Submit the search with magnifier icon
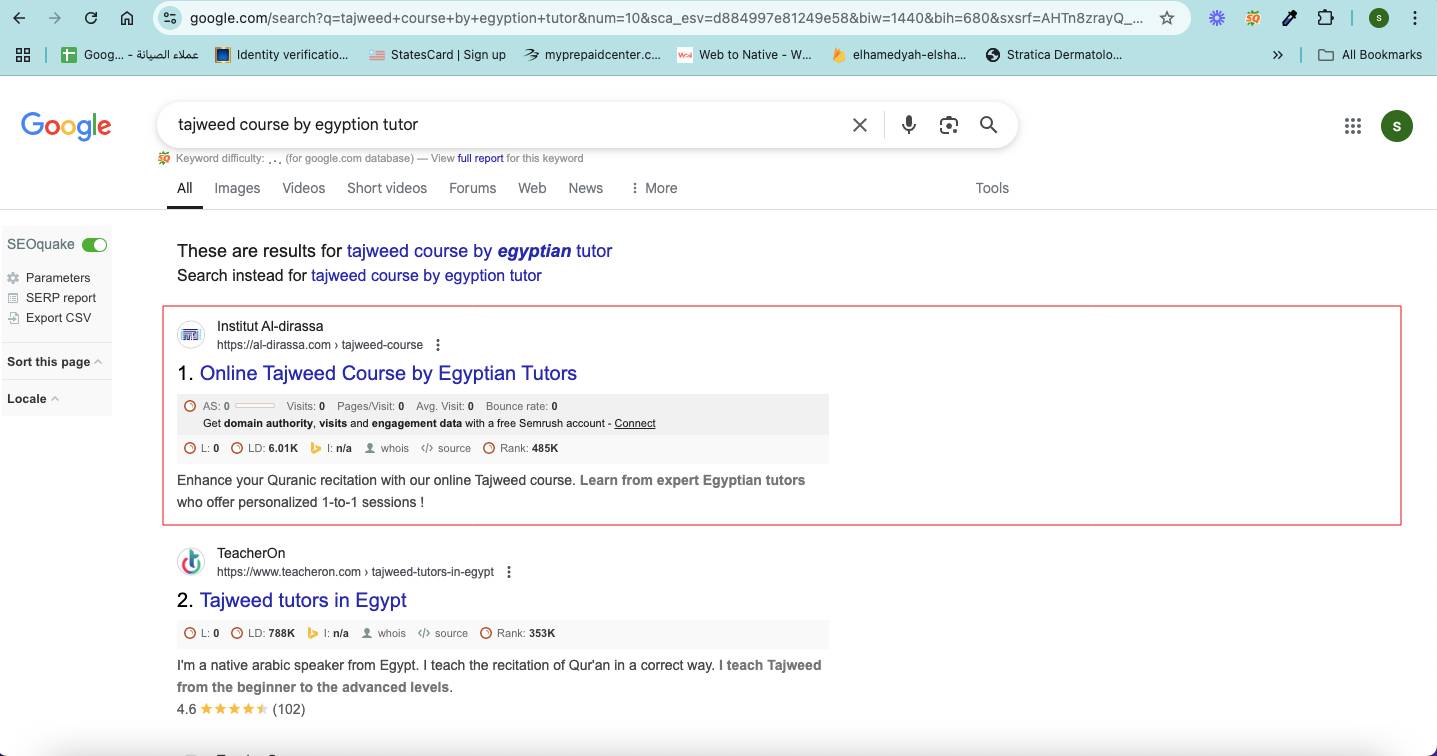This screenshot has height=756, width=1437. coord(989,125)
